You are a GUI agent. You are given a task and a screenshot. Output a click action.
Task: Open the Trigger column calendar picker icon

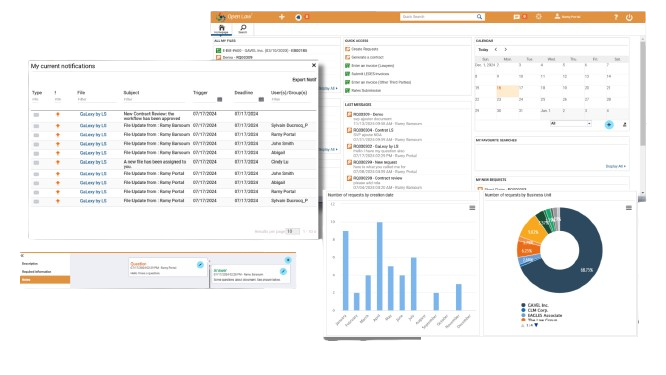(x=220, y=99)
